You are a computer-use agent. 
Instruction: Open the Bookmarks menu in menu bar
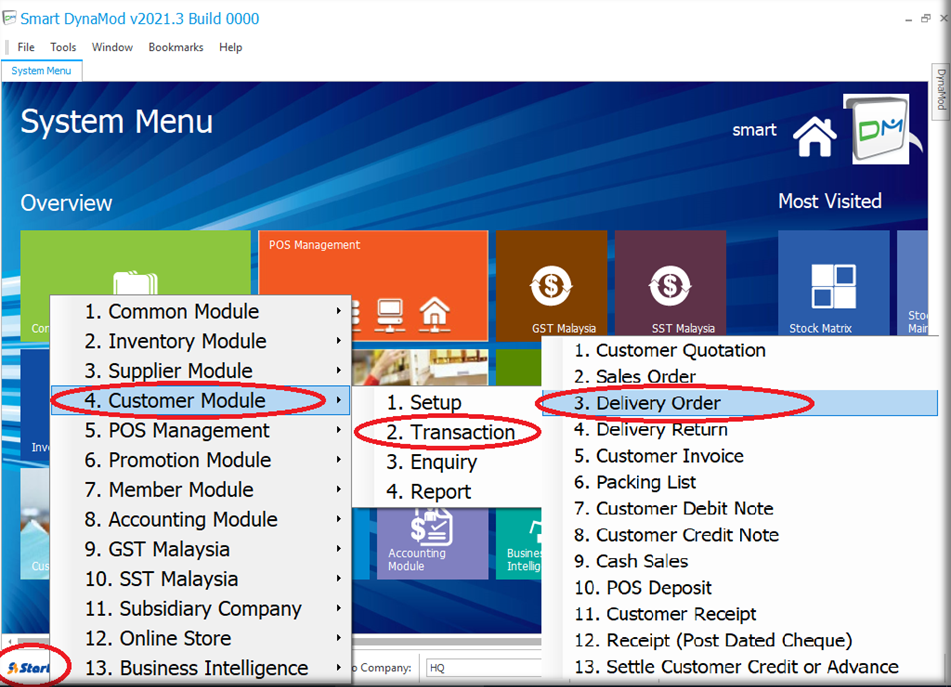click(176, 47)
